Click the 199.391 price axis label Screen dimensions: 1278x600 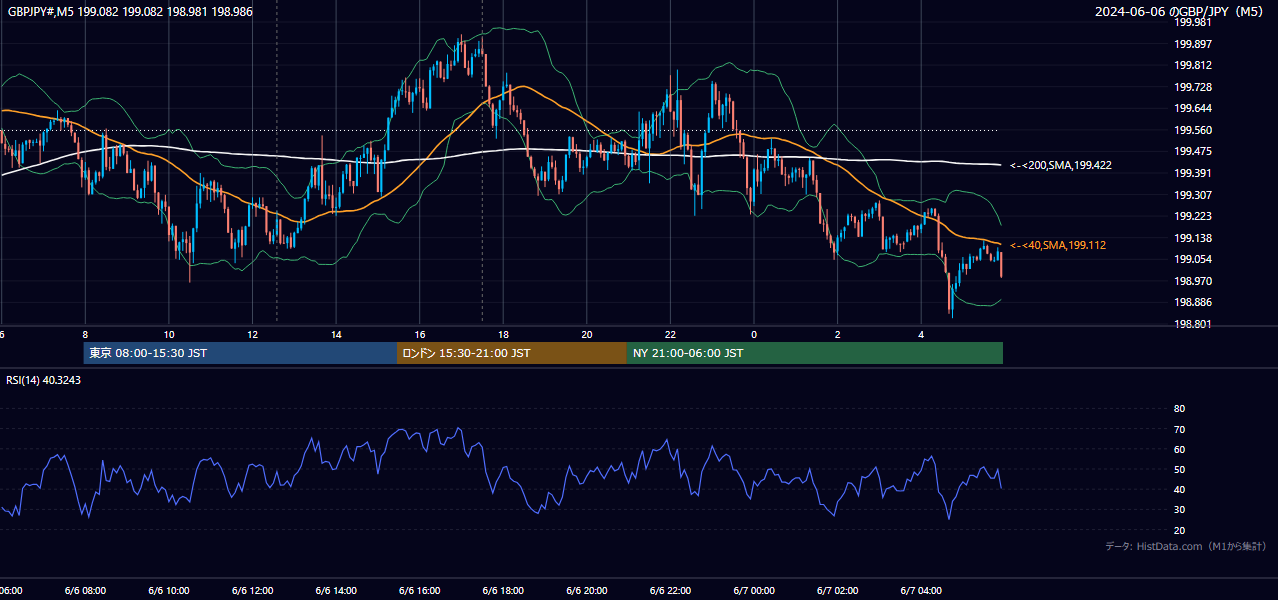coord(1192,173)
